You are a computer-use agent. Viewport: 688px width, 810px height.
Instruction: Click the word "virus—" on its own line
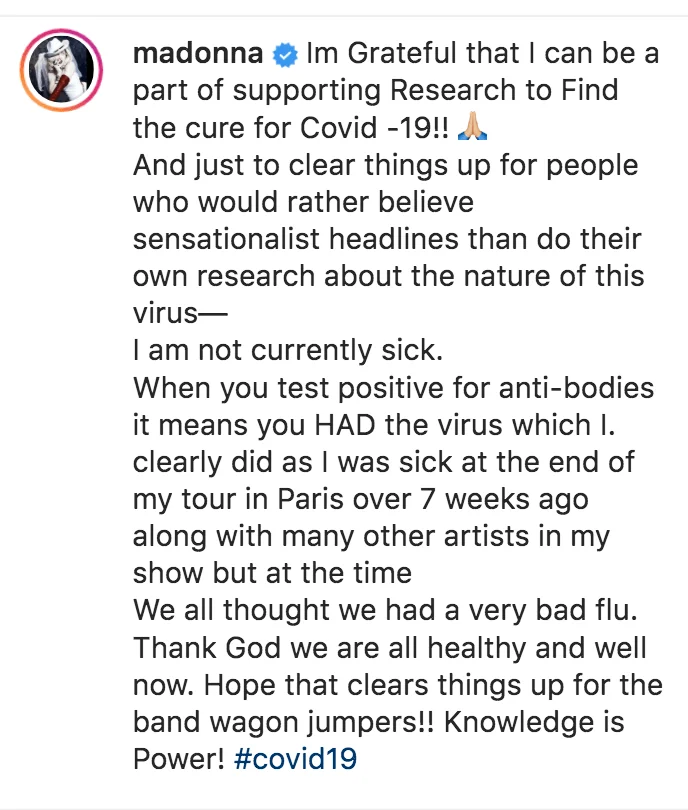click(180, 314)
